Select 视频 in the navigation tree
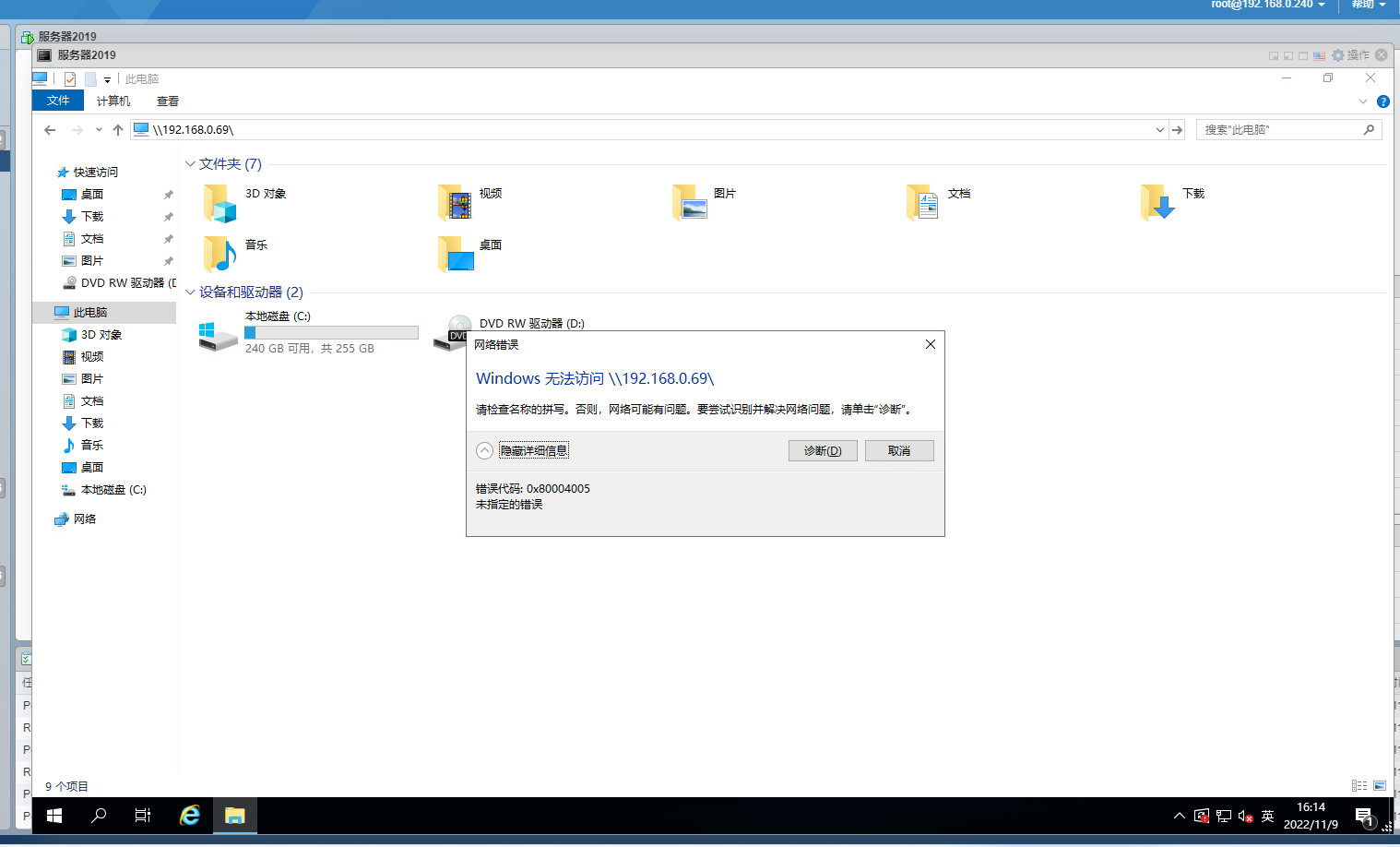 [82, 357]
